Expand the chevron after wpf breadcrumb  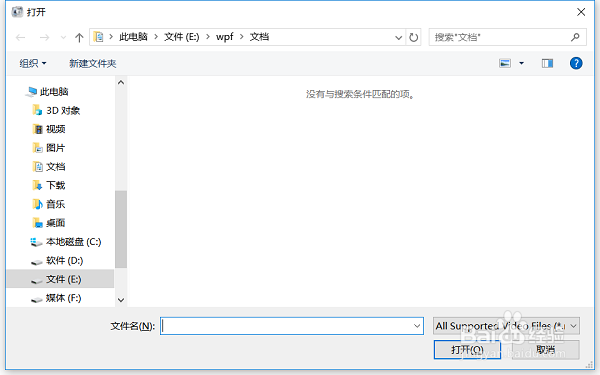tap(242, 37)
